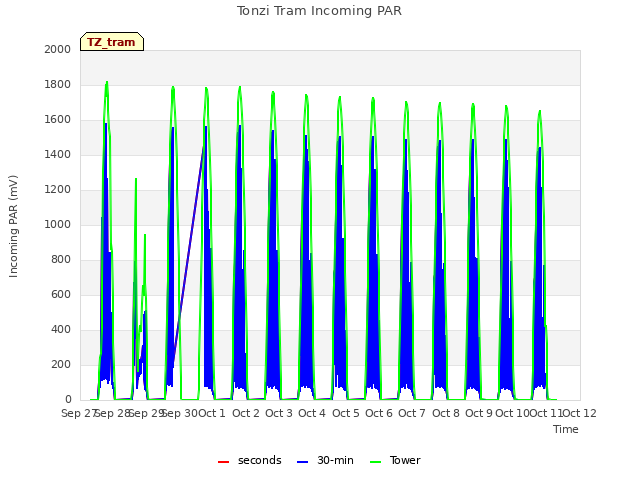Click the Oct 1 x-axis date label

click(212, 413)
